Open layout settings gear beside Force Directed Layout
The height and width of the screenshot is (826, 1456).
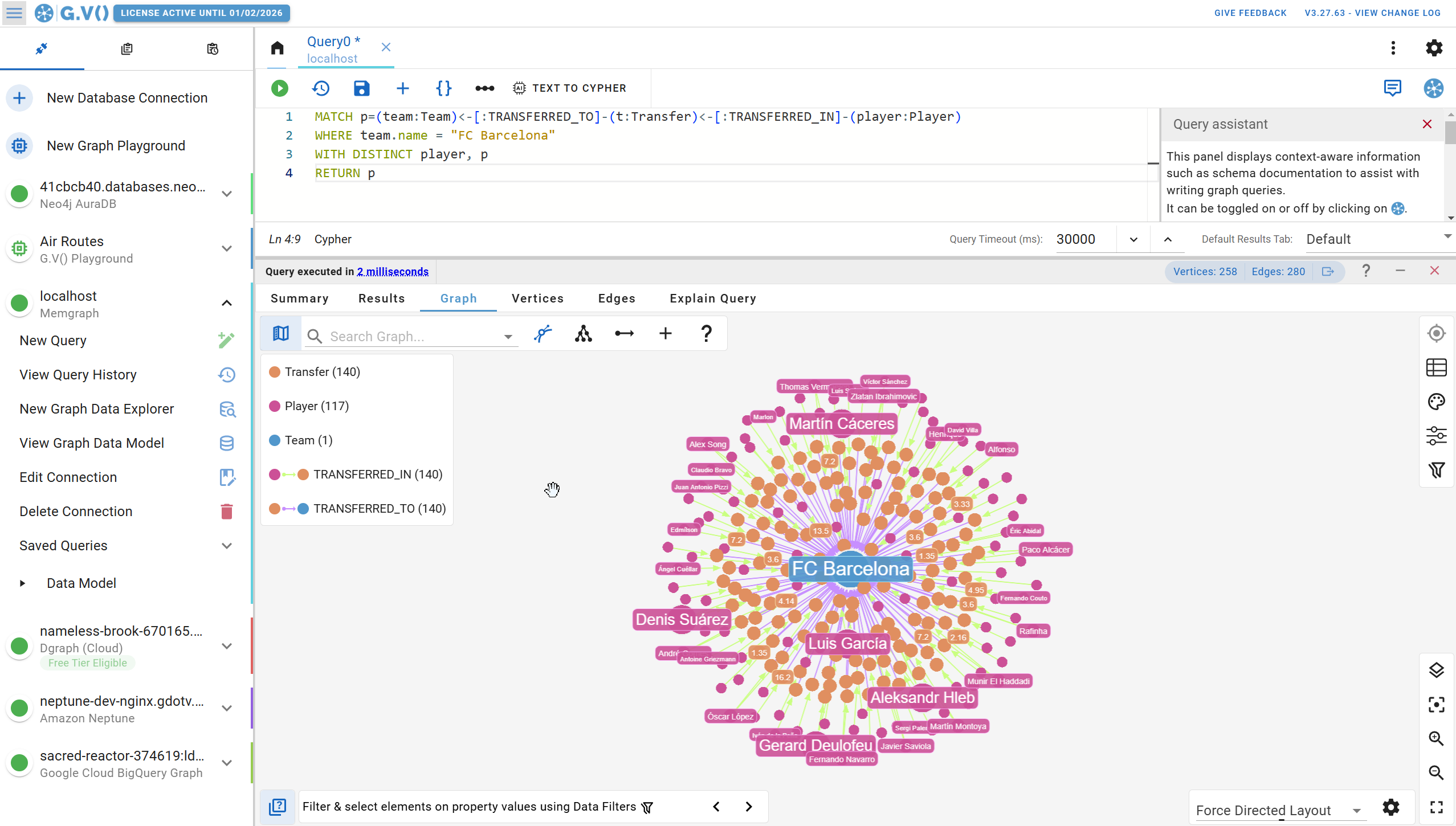[x=1391, y=808]
